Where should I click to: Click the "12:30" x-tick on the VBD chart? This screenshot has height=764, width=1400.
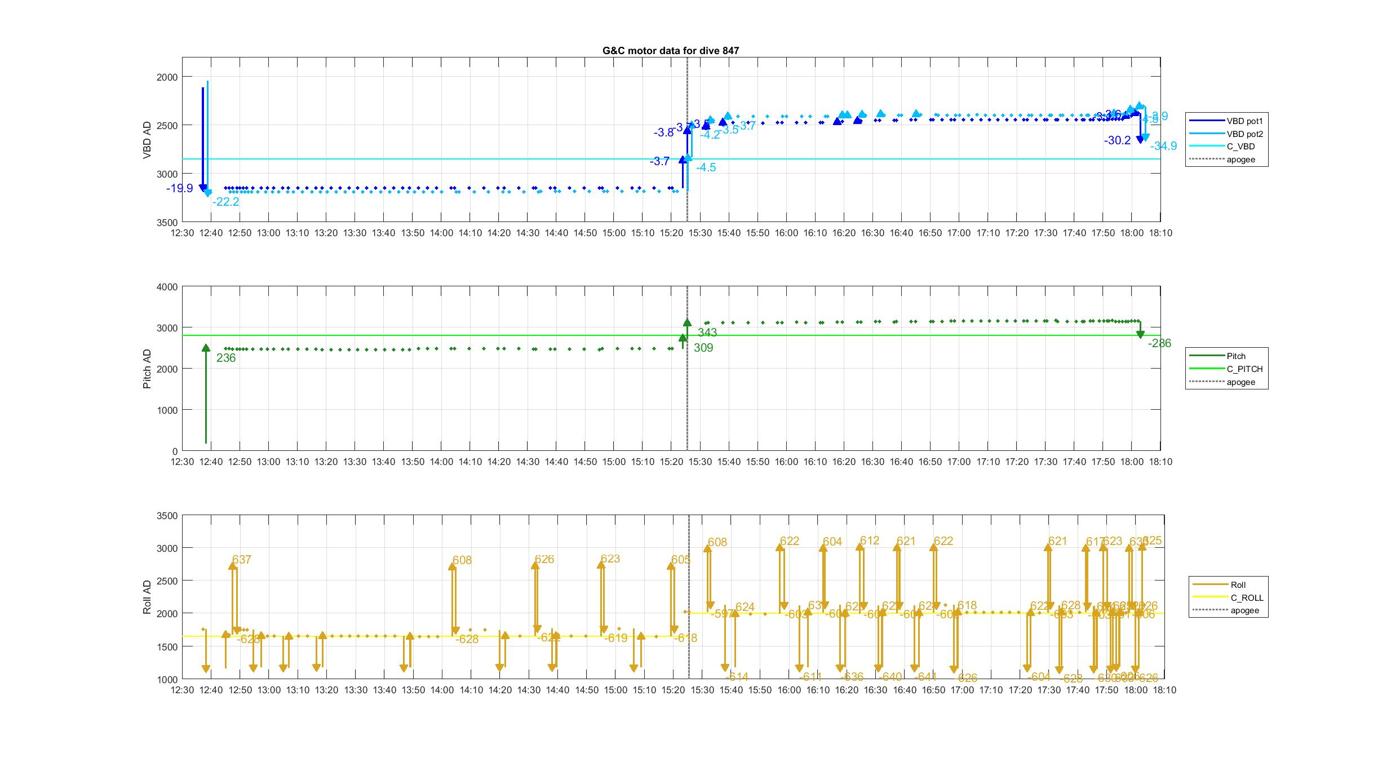point(182,233)
